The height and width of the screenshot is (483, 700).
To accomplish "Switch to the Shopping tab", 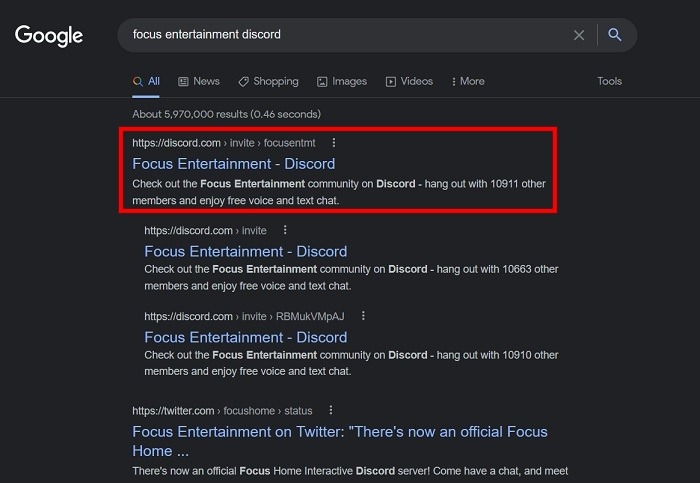I will pyautogui.click(x=268, y=81).
